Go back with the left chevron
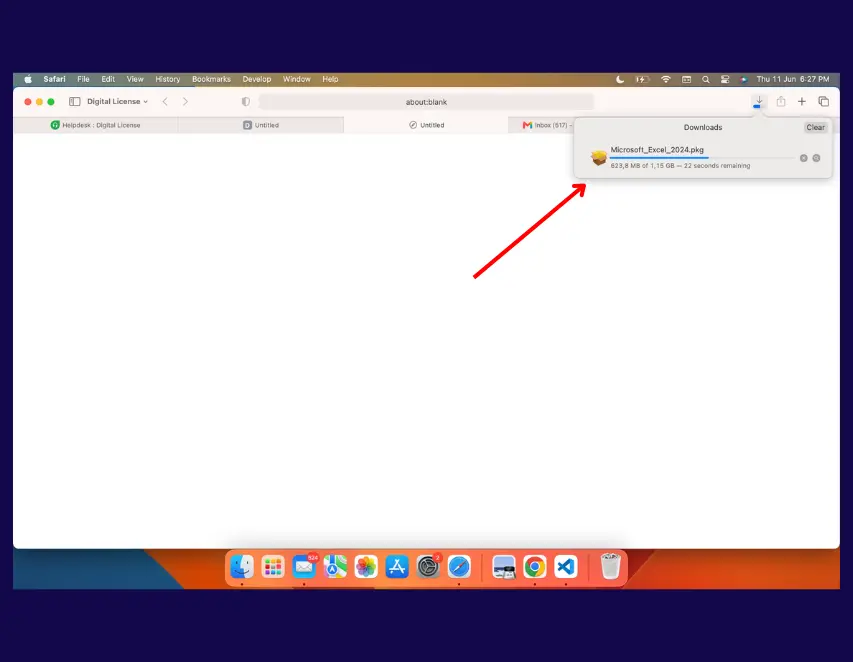853x662 pixels. coord(165,102)
